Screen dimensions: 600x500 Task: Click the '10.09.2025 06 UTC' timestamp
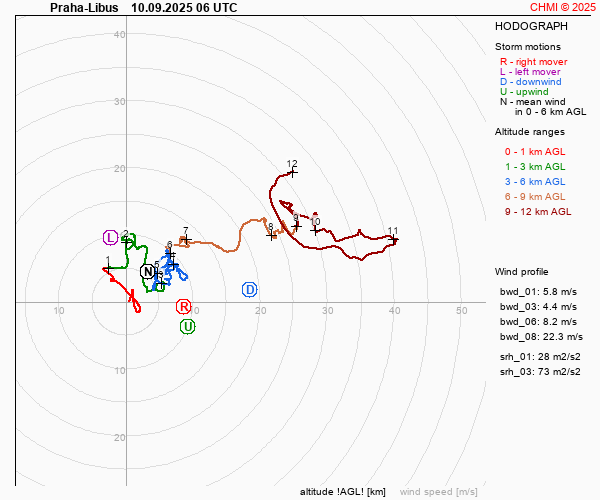pyautogui.click(x=184, y=8)
